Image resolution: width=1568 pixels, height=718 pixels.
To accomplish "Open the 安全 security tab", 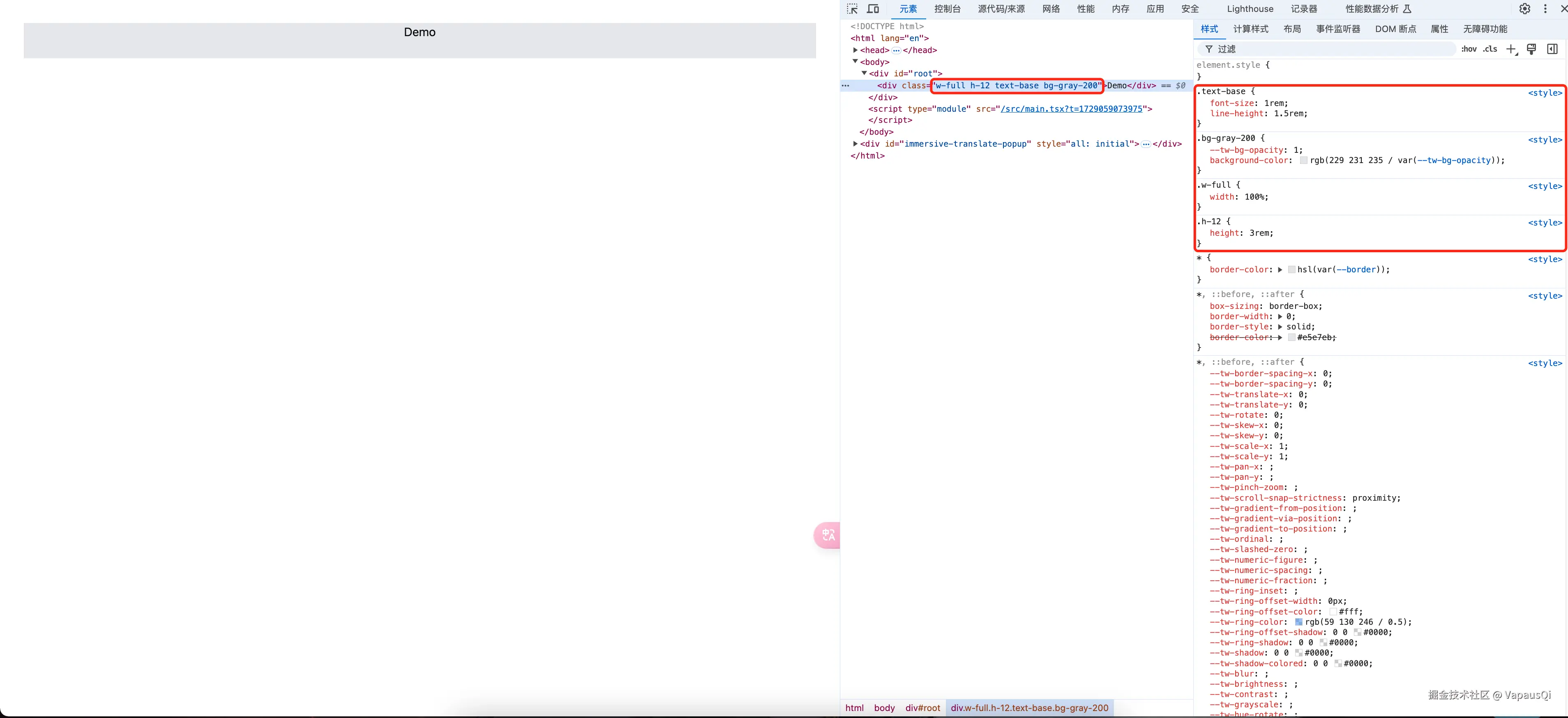I will coord(1190,9).
